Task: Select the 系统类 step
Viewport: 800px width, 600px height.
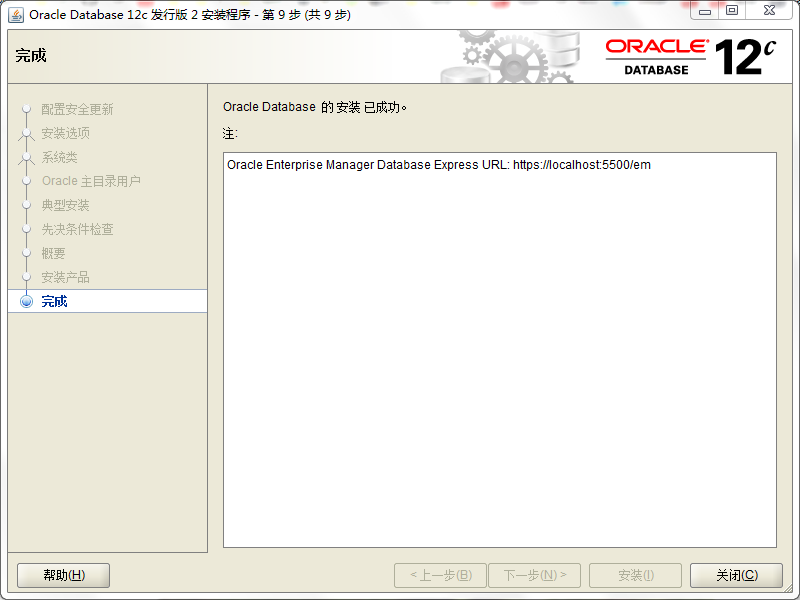Action: click(59, 157)
